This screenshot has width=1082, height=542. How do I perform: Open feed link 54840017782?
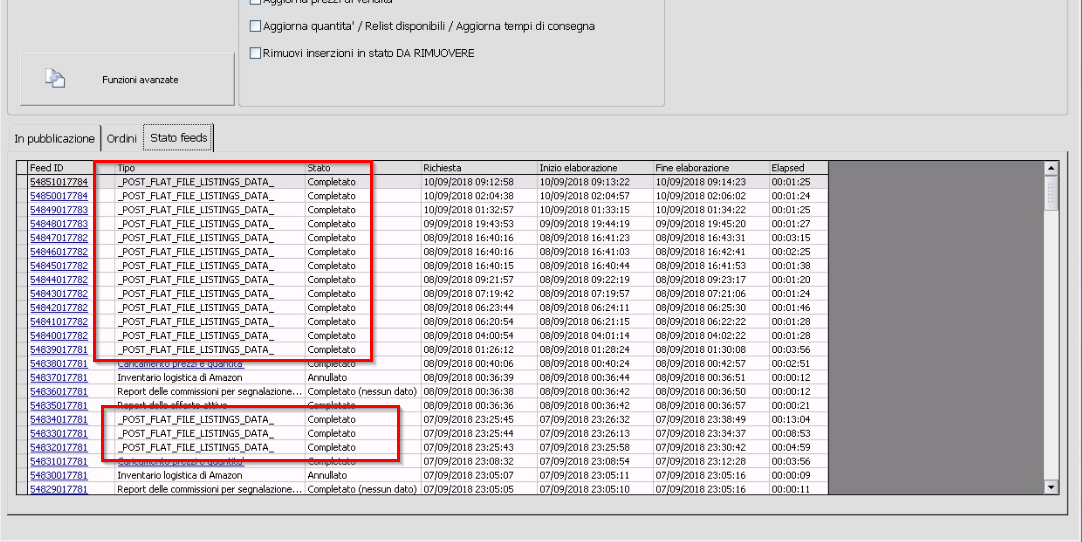(x=59, y=336)
